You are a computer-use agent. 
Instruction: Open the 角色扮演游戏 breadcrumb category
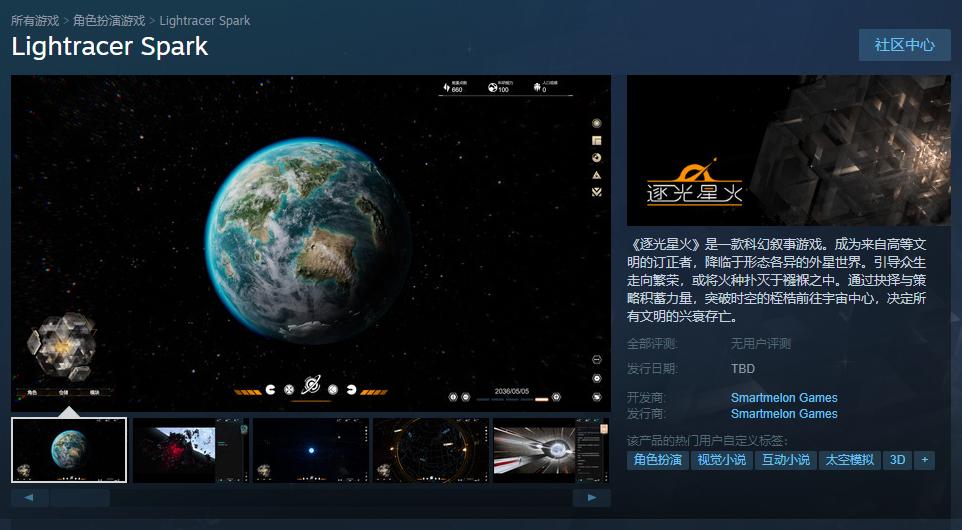(x=109, y=20)
